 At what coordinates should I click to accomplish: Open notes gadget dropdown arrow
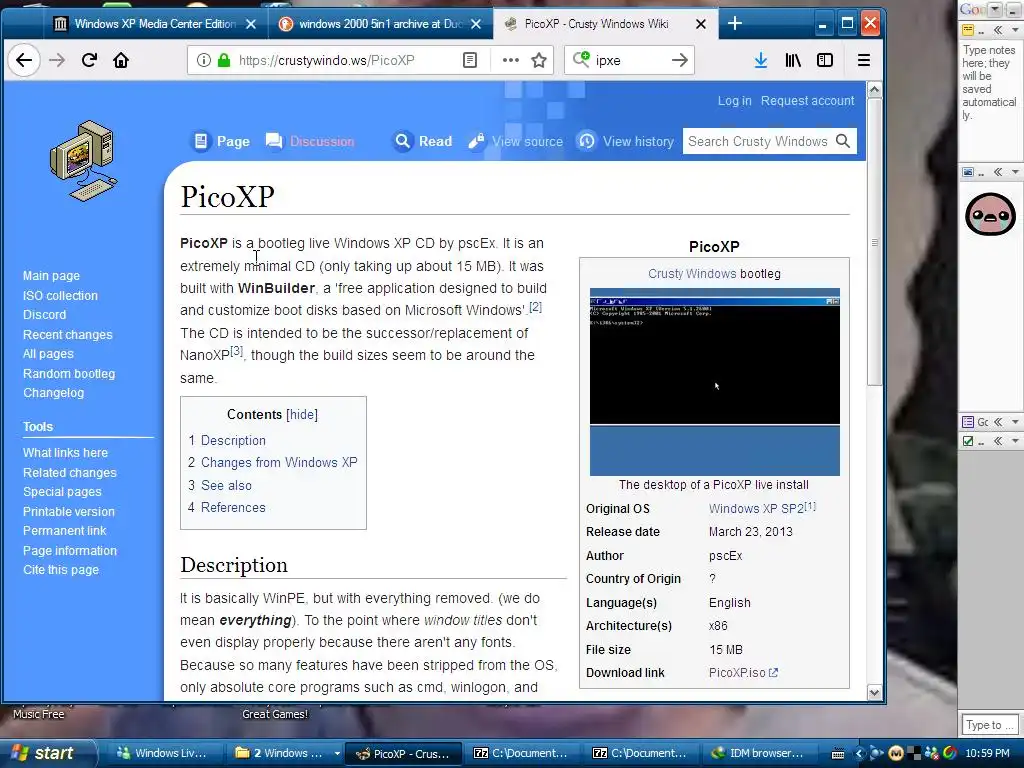click(x=1015, y=30)
